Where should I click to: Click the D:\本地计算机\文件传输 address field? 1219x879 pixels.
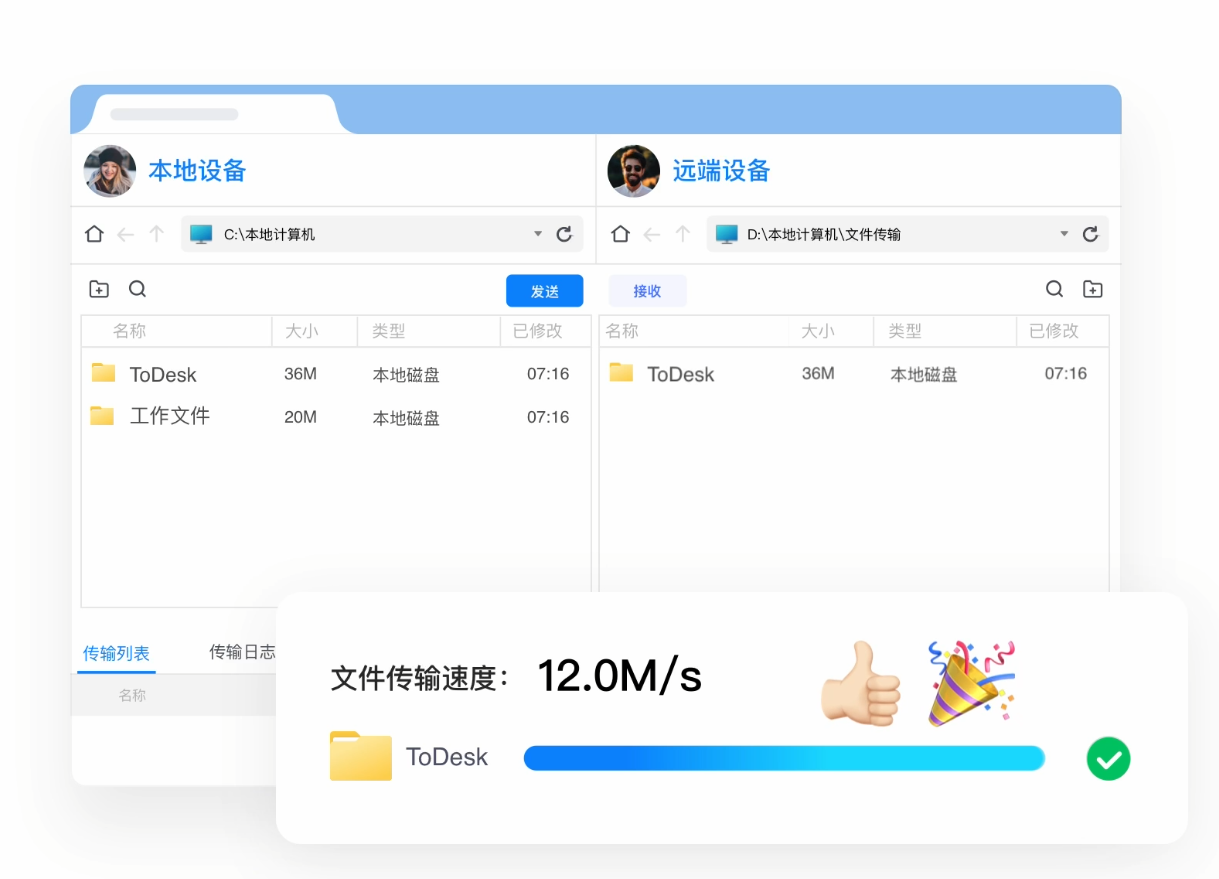(x=908, y=234)
